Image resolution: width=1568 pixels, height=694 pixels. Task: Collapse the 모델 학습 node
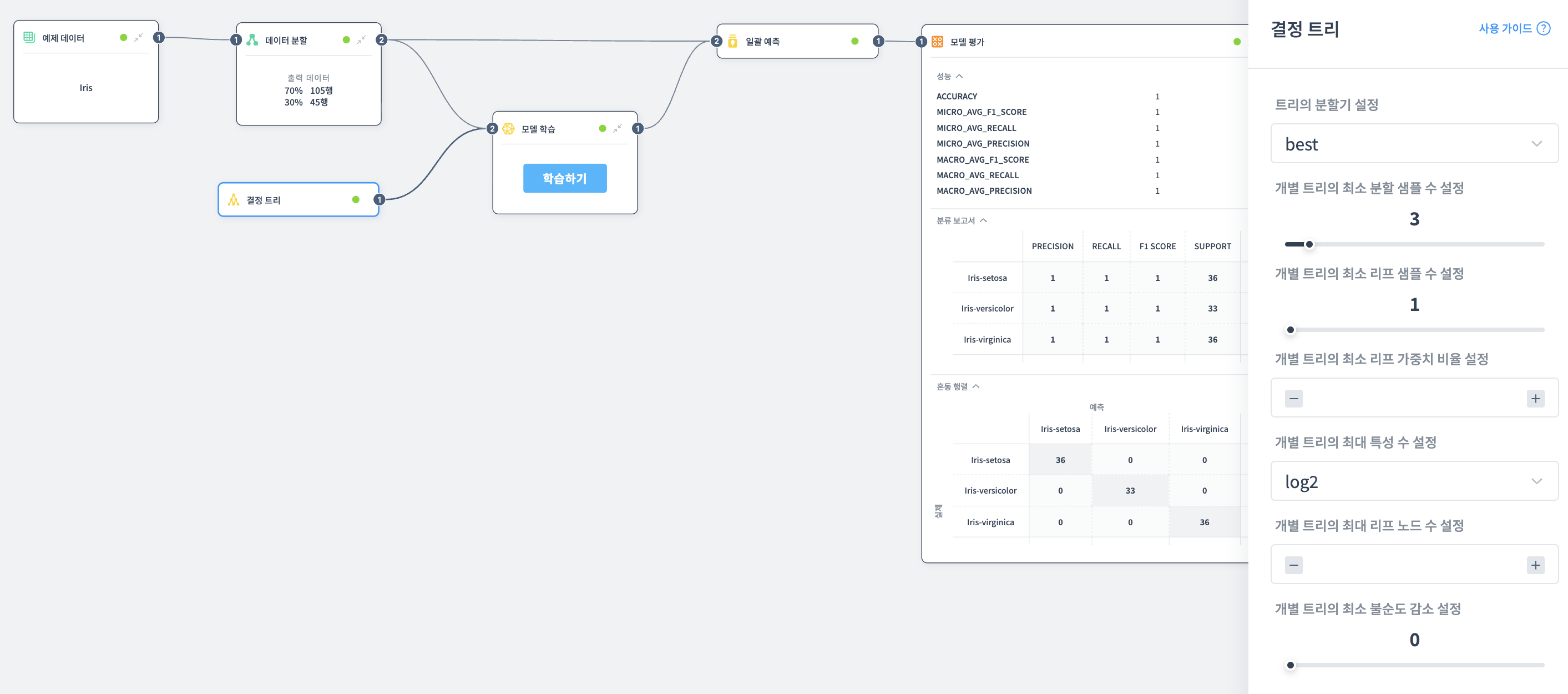click(617, 129)
